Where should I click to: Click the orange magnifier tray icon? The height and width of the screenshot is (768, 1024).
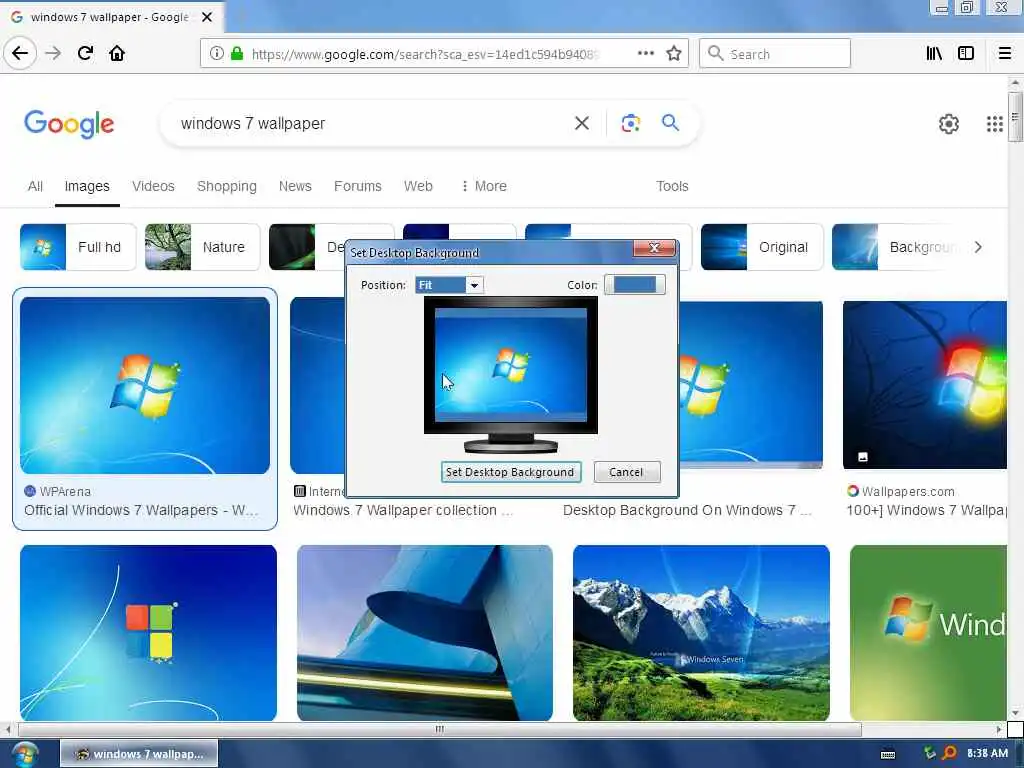[949, 754]
